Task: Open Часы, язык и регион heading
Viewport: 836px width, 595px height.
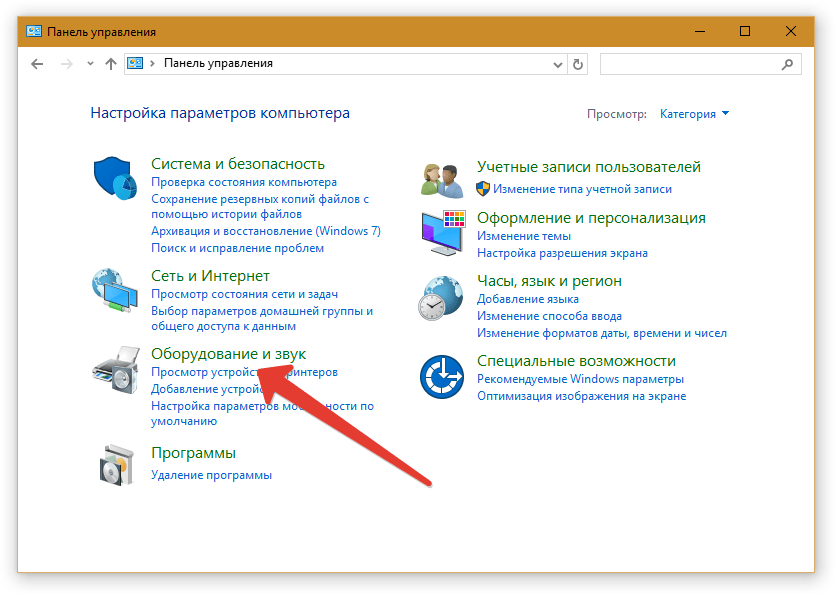Action: pos(549,281)
